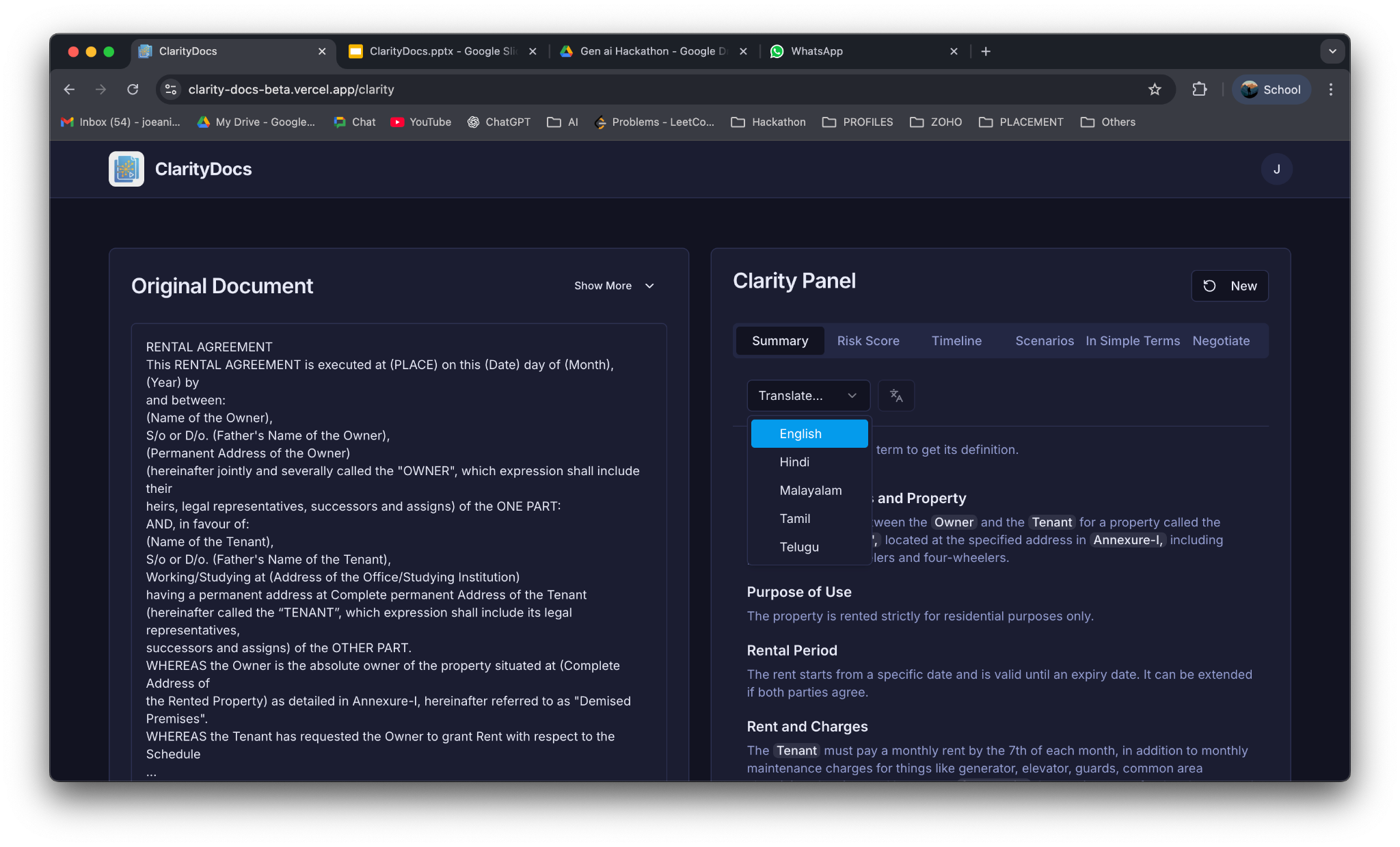Screen dimensions: 1400x847
Task: Open the tab search dropdown arrow
Action: (x=1332, y=51)
